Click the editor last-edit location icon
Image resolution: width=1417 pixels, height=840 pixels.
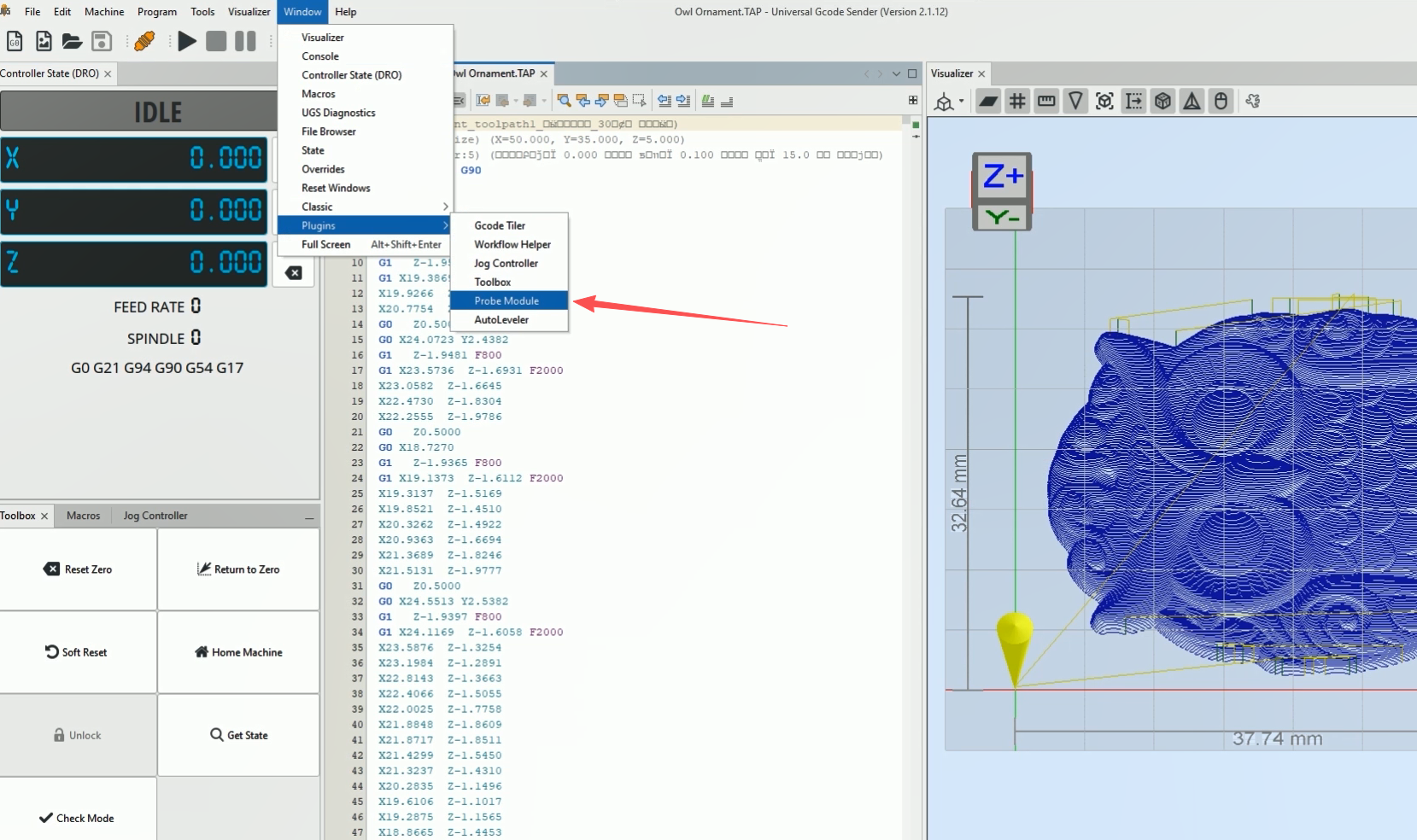click(x=483, y=101)
